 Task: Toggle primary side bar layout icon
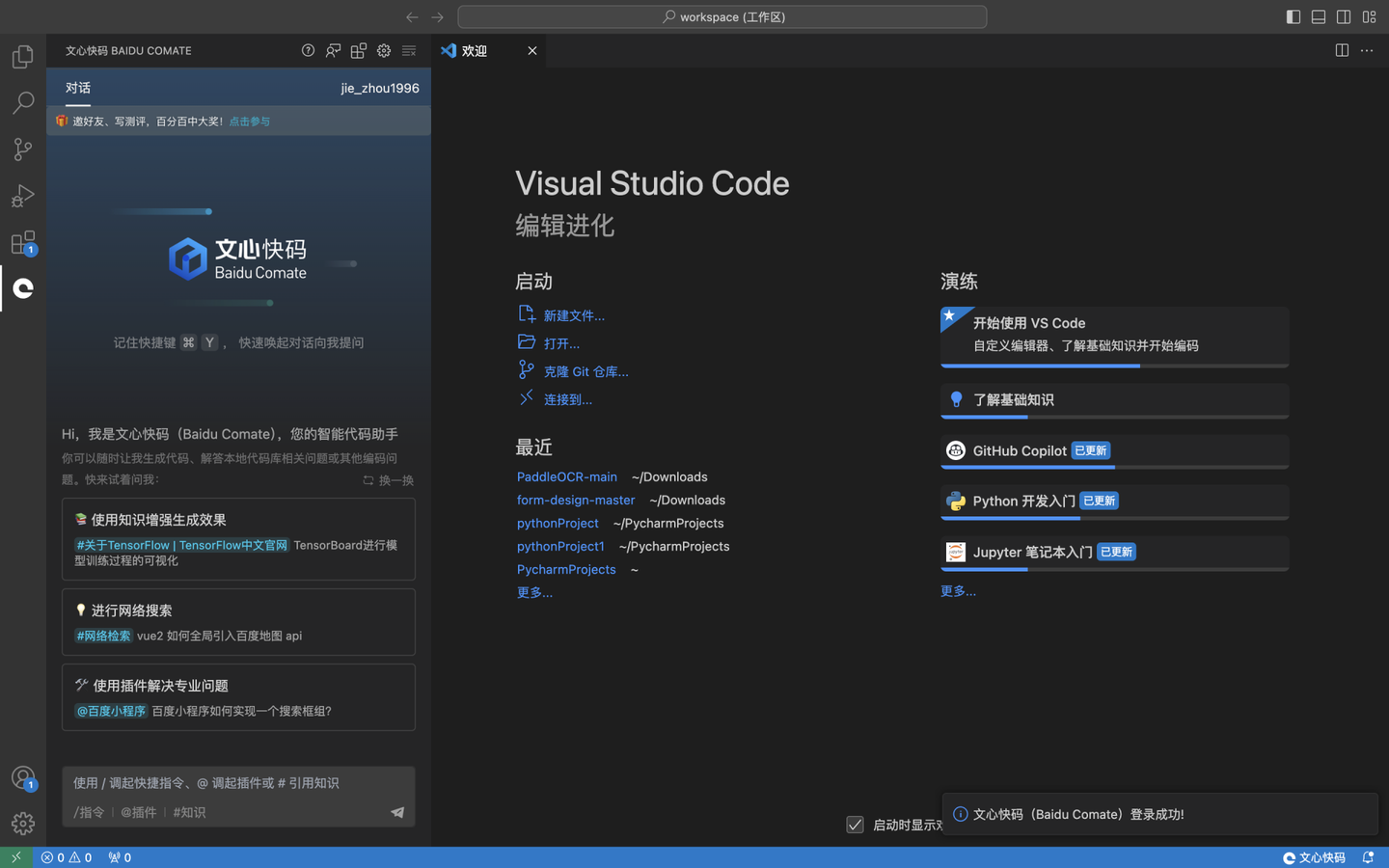point(1294,16)
